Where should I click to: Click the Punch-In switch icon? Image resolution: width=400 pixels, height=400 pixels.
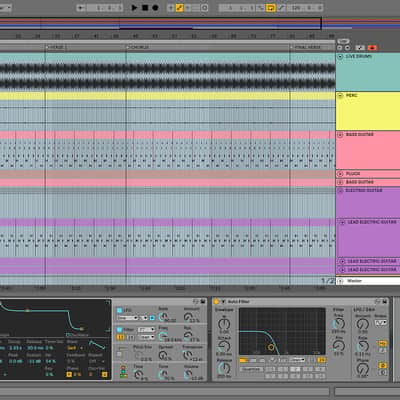260,8
